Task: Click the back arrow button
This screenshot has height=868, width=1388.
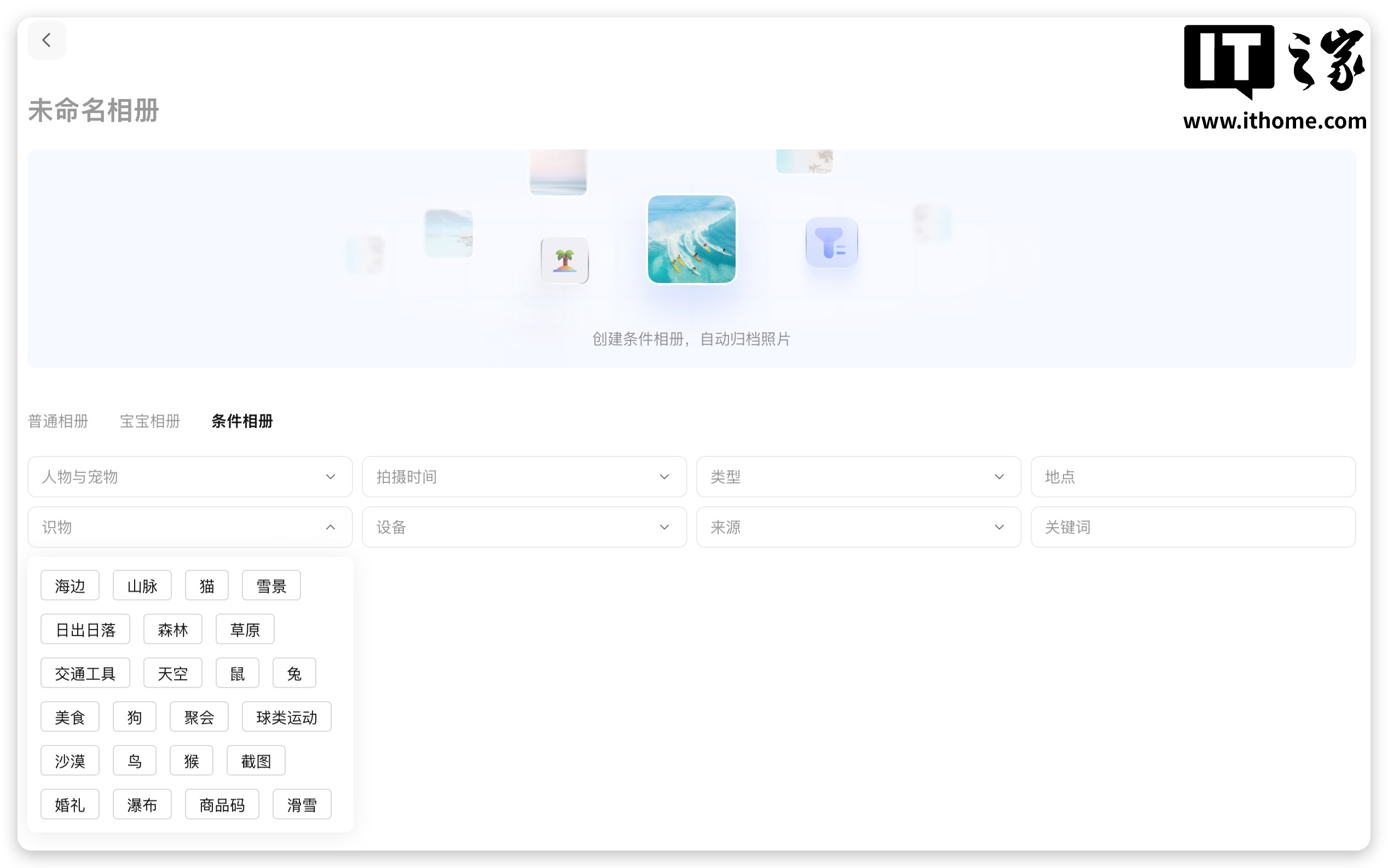Action: tap(47, 40)
